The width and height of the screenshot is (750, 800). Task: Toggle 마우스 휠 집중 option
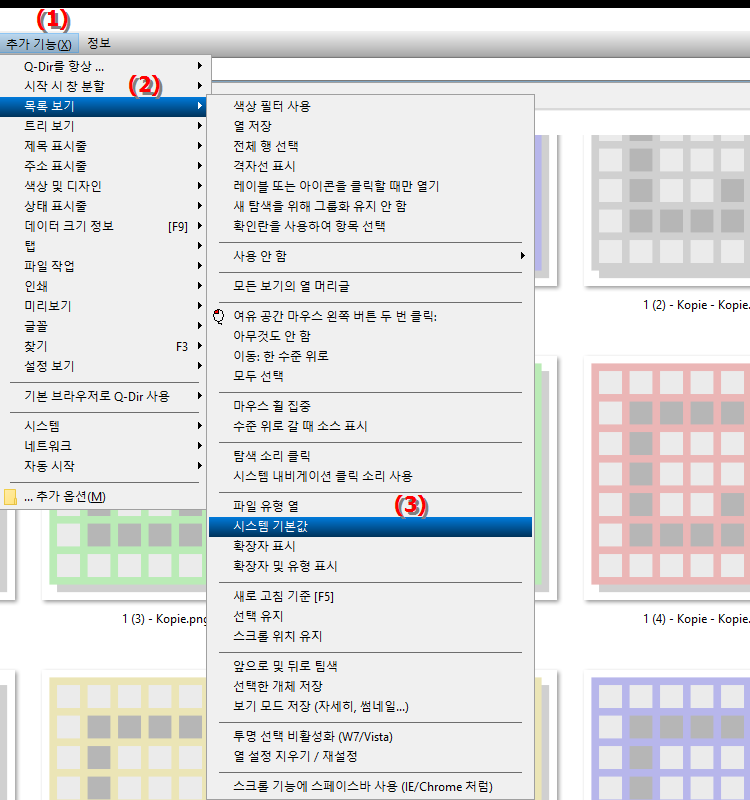(370, 406)
